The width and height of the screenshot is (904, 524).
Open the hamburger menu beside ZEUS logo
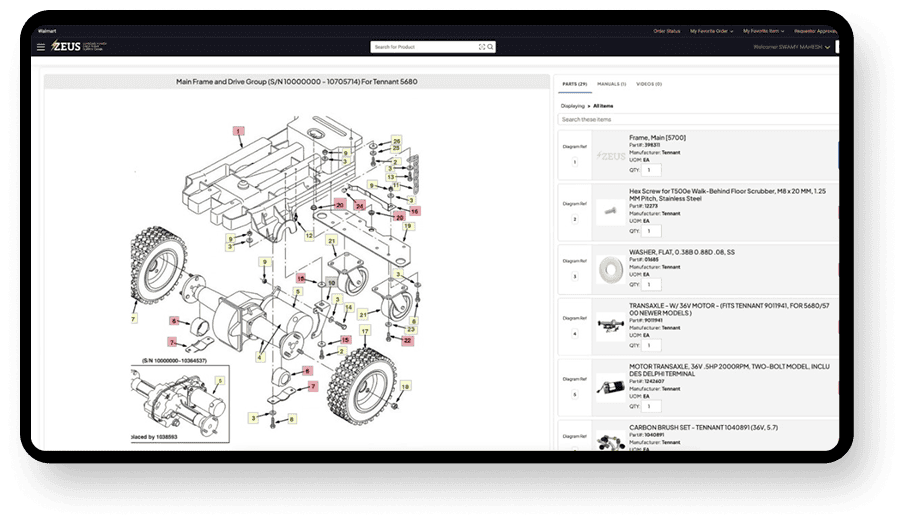(x=41, y=47)
